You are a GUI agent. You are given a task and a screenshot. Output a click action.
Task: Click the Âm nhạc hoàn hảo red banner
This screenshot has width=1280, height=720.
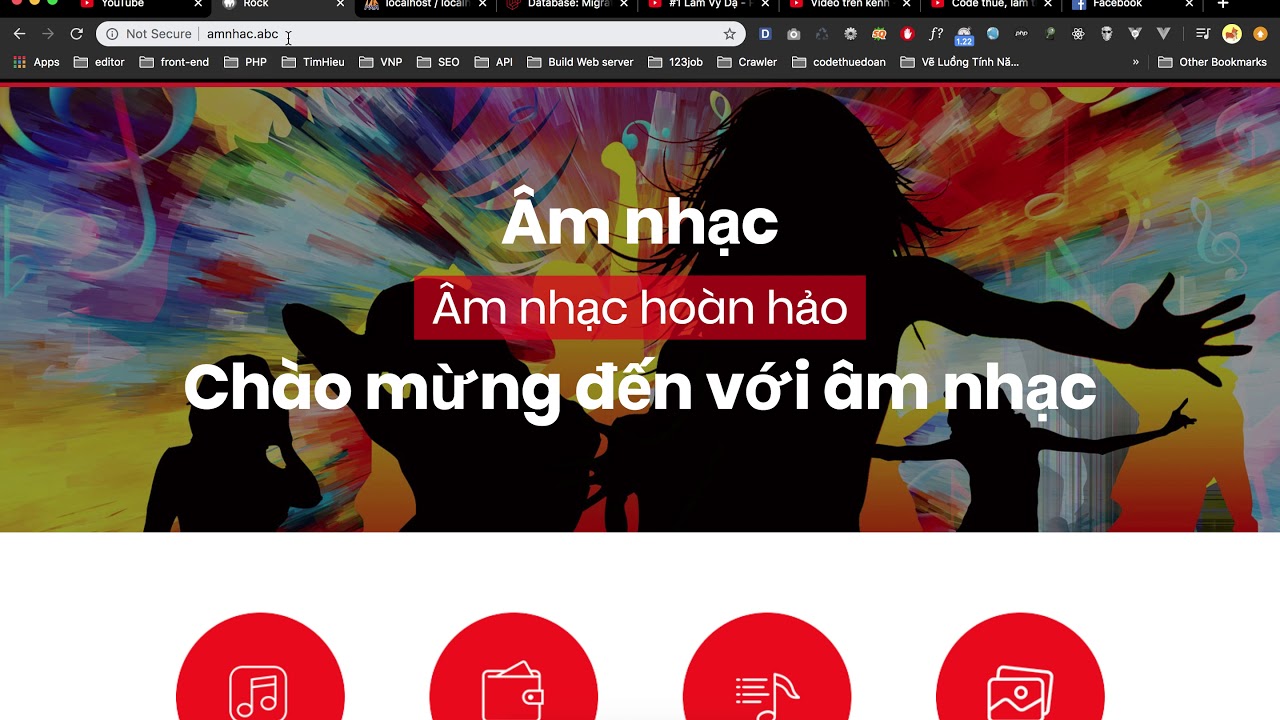(x=640, y=308)
